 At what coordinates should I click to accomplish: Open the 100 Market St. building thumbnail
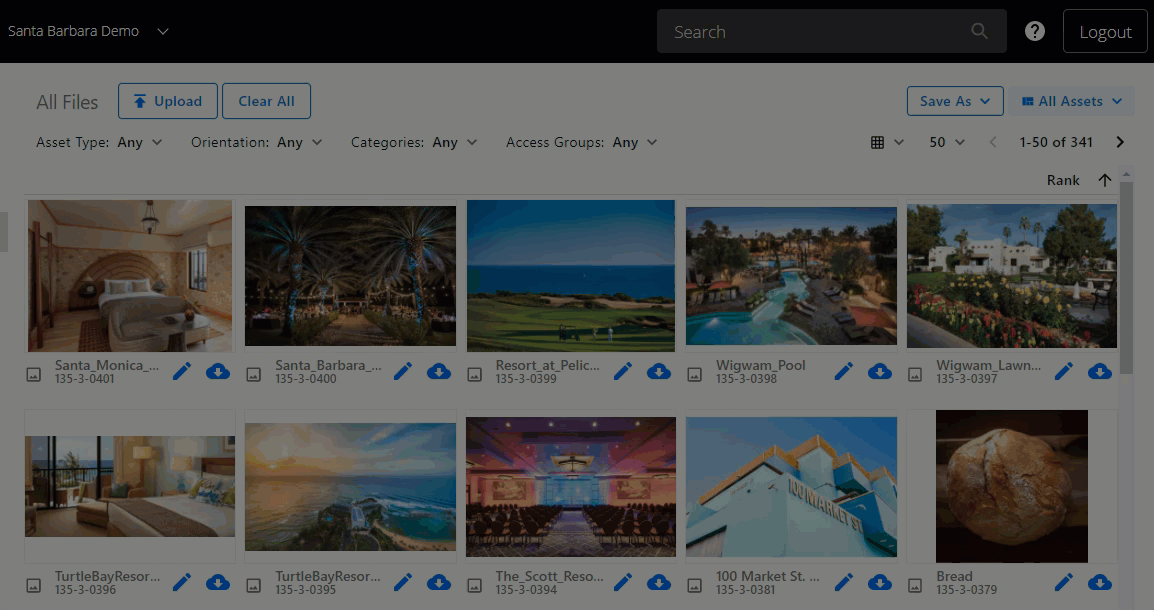791,486
